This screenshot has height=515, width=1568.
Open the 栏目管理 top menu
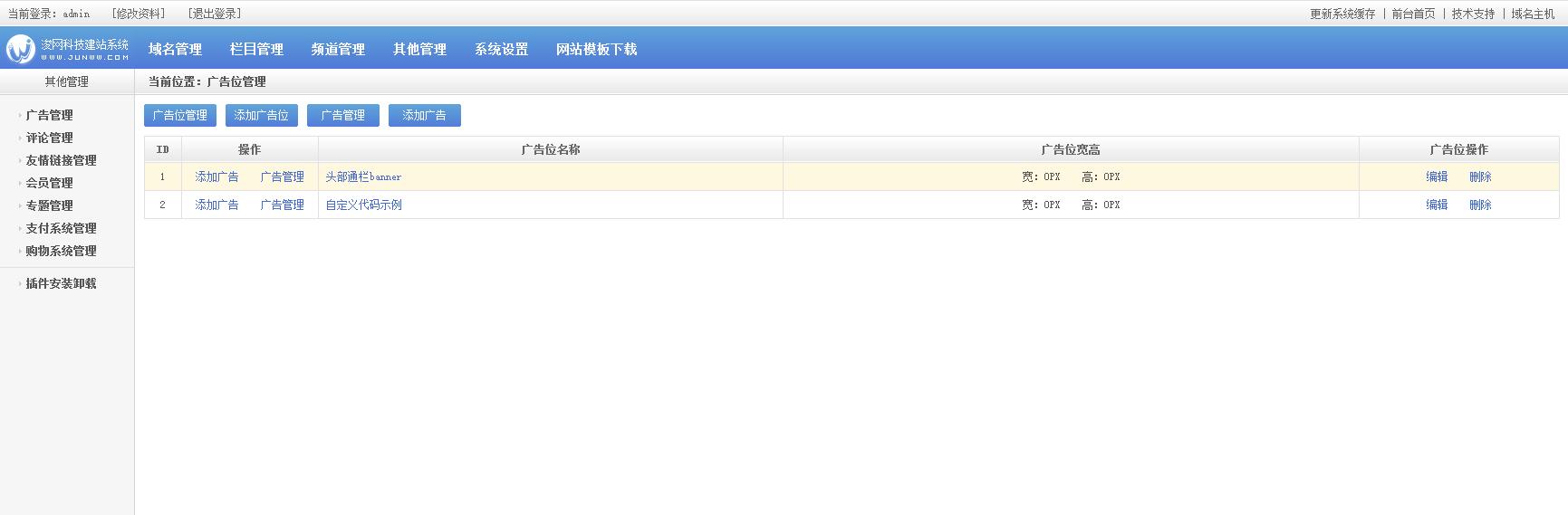click(x=256, y=49)
